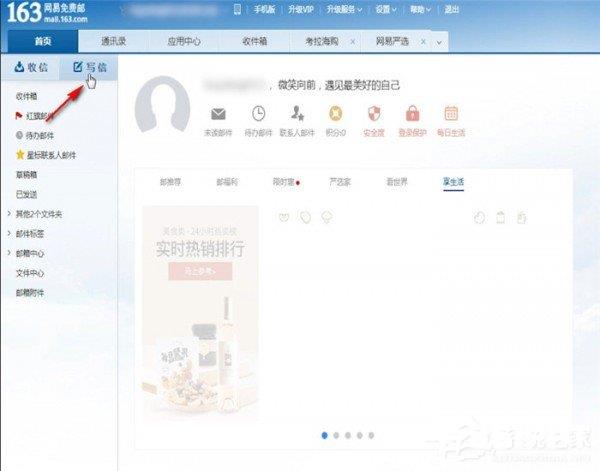Viewport: 600px width, 471px height.
Task: Select the 严选家 content tab
Action: click(340, 182)
